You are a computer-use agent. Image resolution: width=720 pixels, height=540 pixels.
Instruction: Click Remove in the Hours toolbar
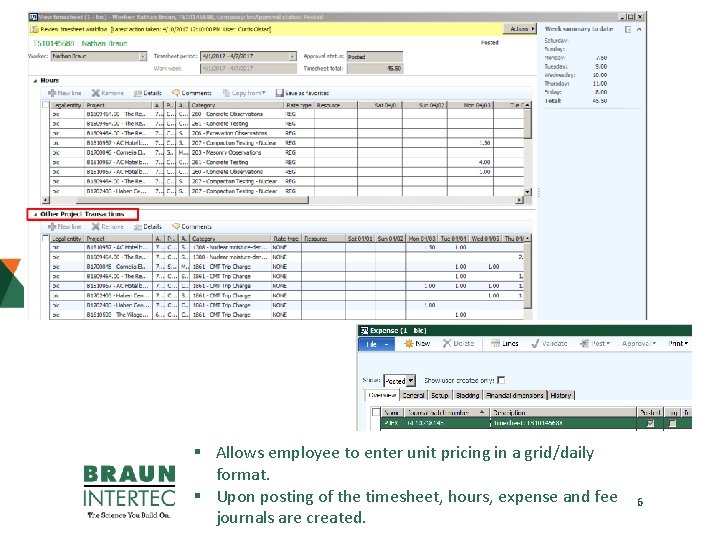(108, 93)
